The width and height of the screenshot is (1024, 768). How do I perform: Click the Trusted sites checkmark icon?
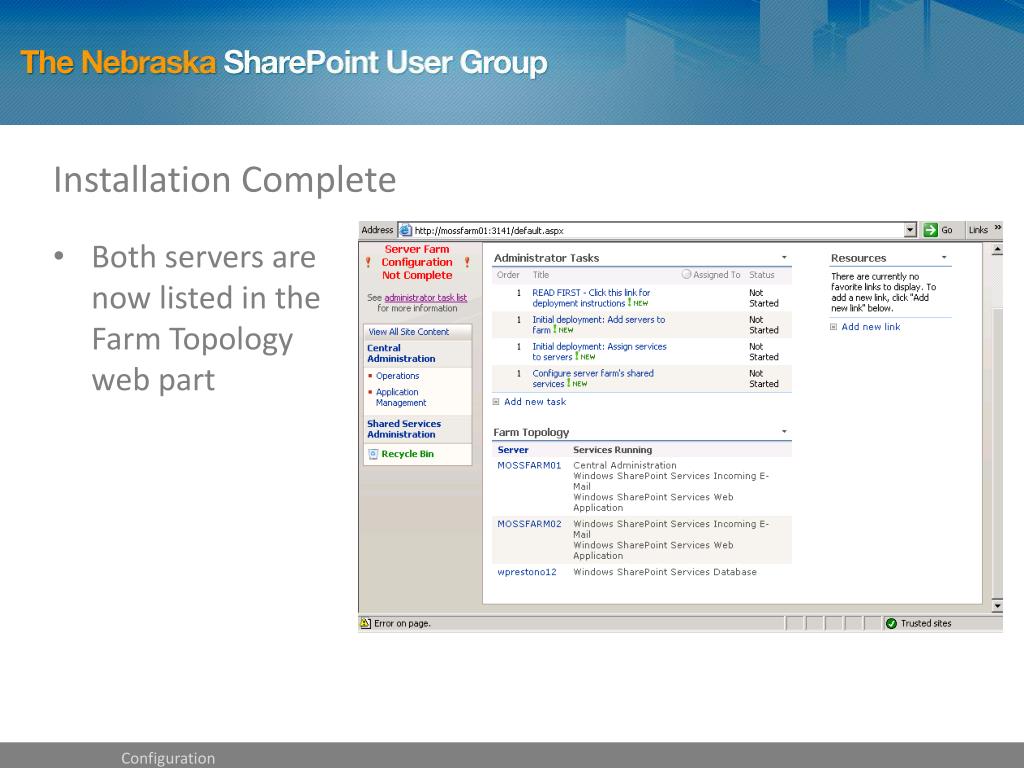(x=891, y=623)
